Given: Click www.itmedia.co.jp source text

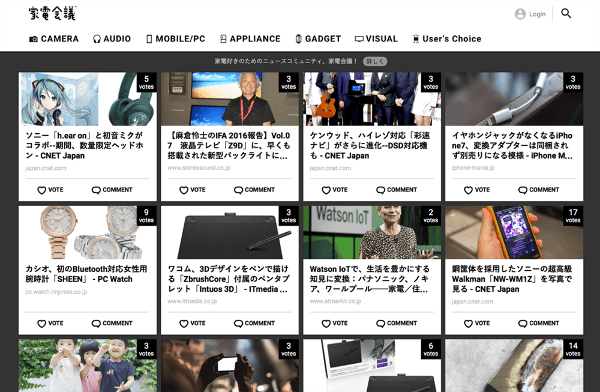Looking at the screenshot, I should click(192, 301).
